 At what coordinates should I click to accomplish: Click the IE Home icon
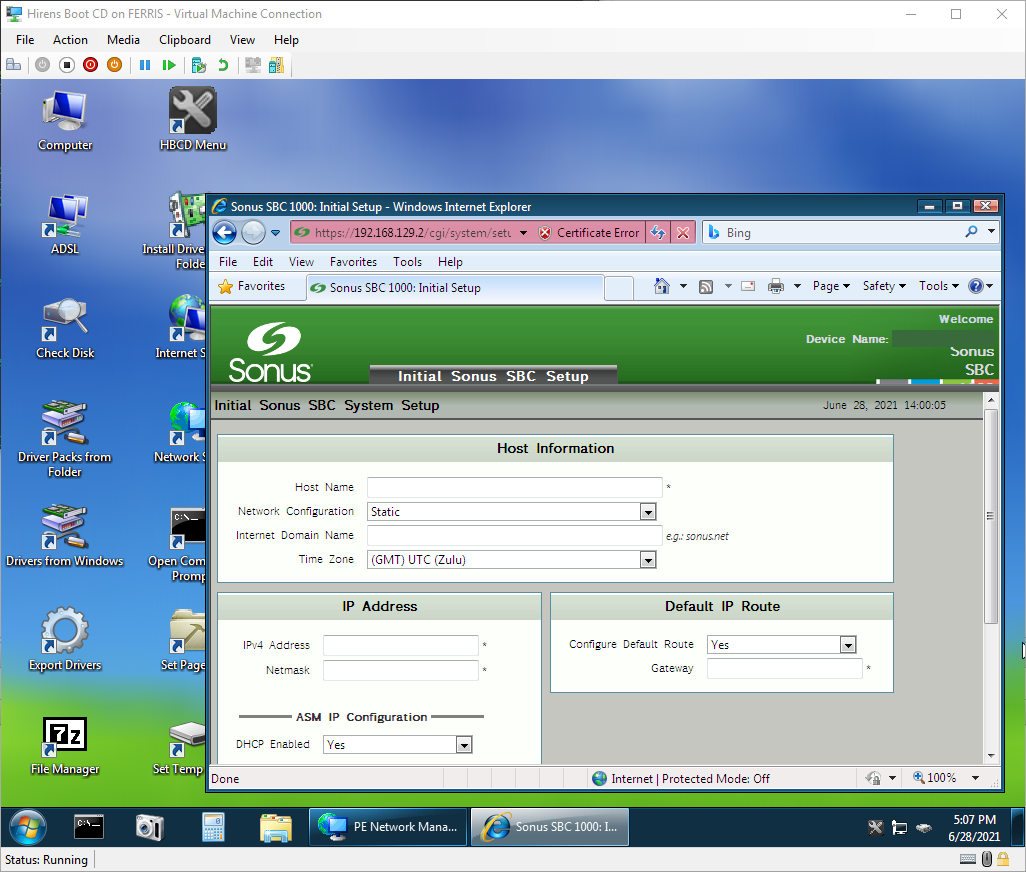662,286
